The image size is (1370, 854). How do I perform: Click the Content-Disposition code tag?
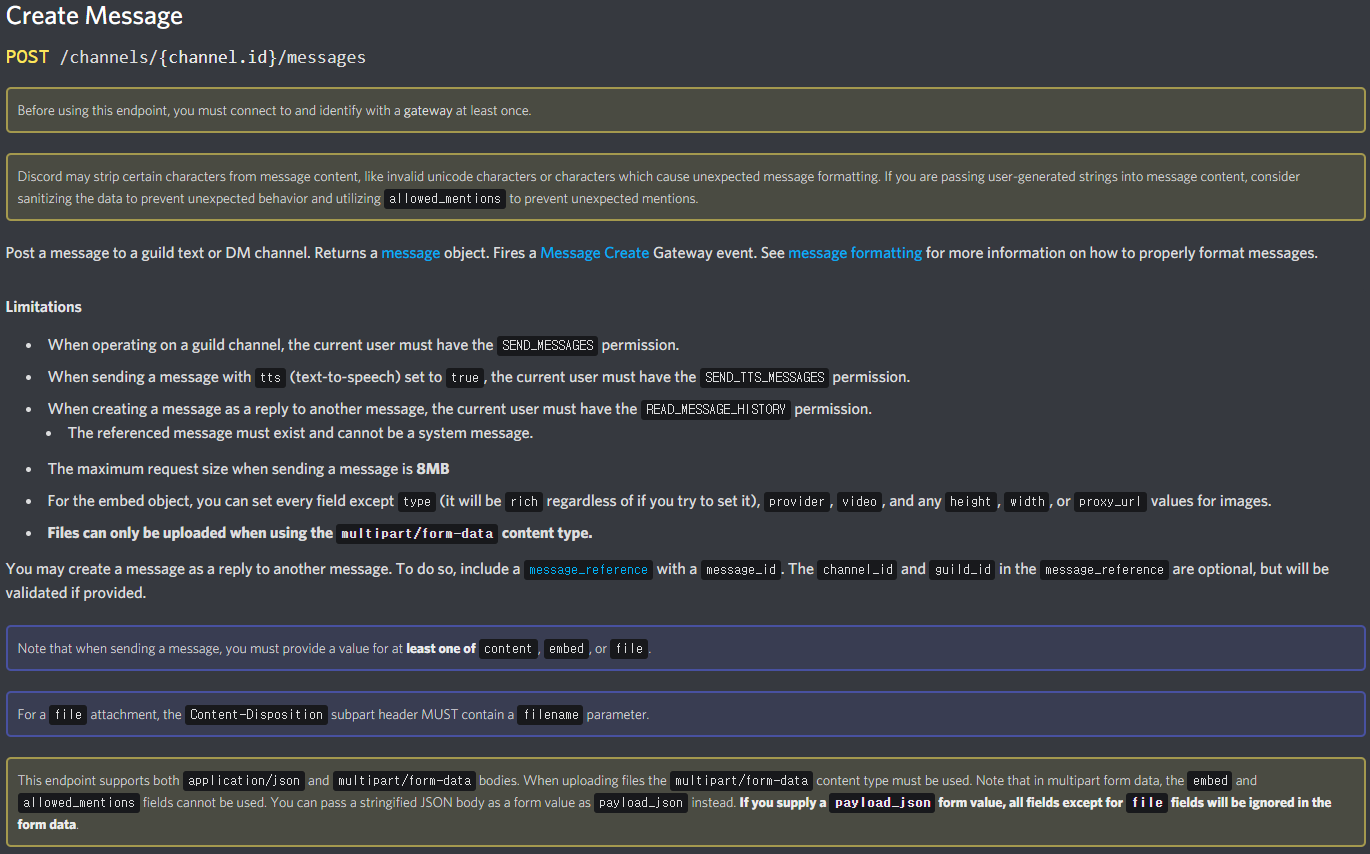pos(256,715)
